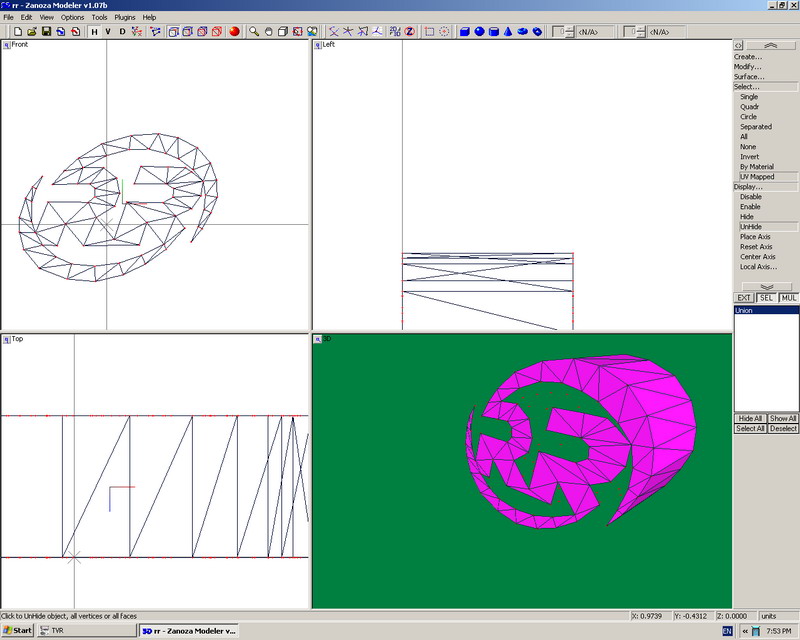Open Top viewport options icon

coord(7,339)
